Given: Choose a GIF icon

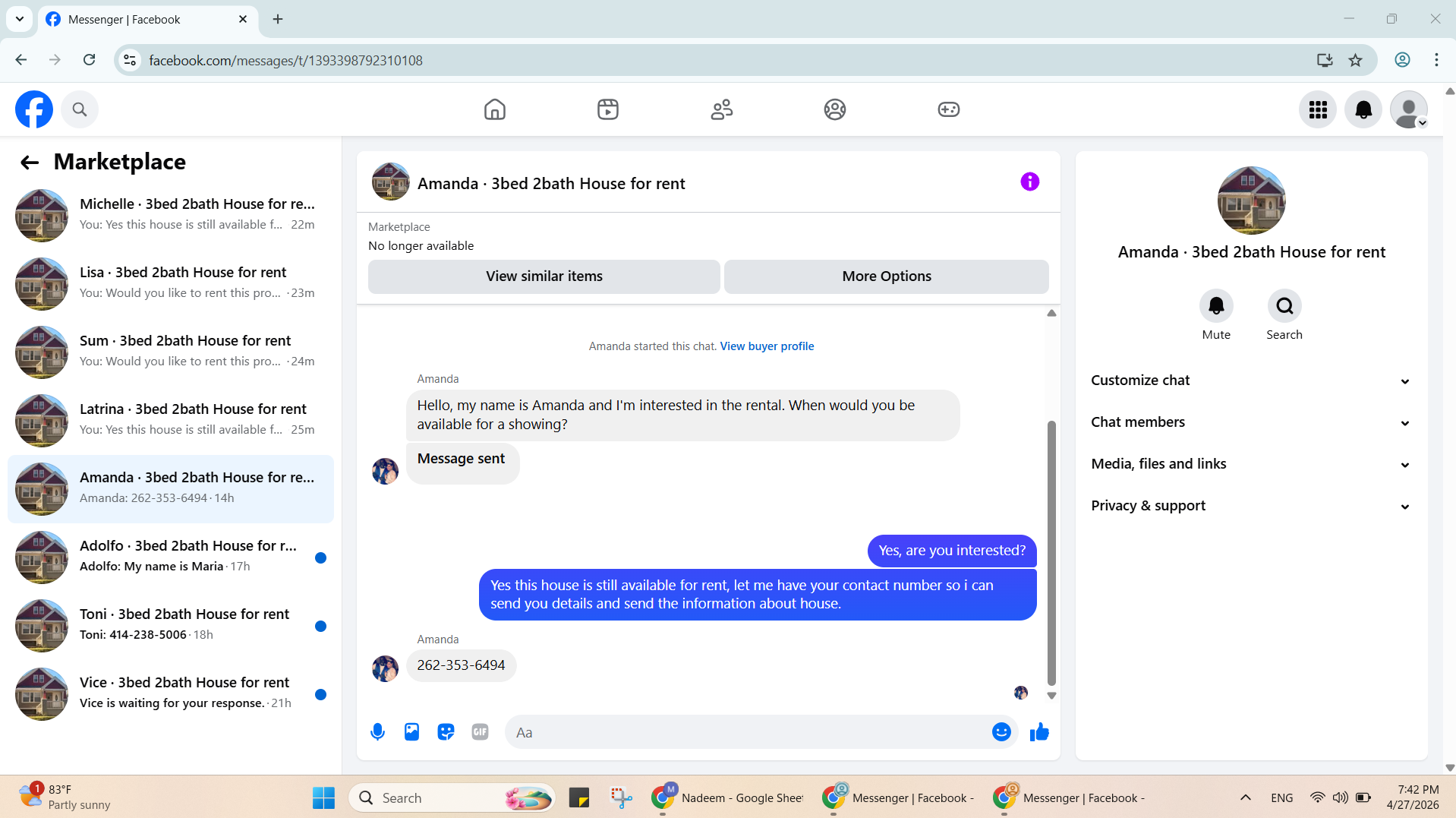Looking at the screenshot, I should [480, 732].
